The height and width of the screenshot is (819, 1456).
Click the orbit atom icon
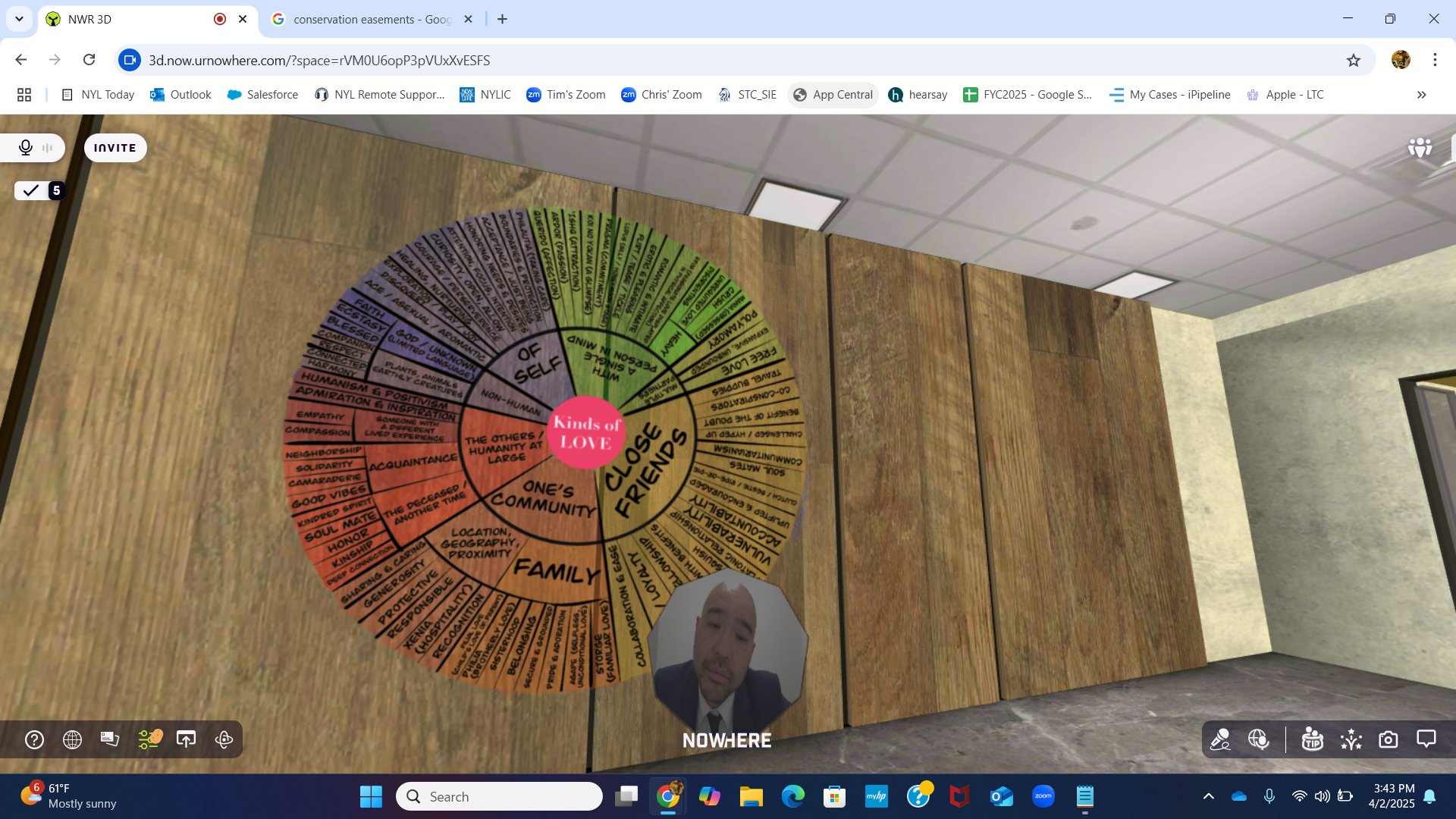[x=224, y=739]
